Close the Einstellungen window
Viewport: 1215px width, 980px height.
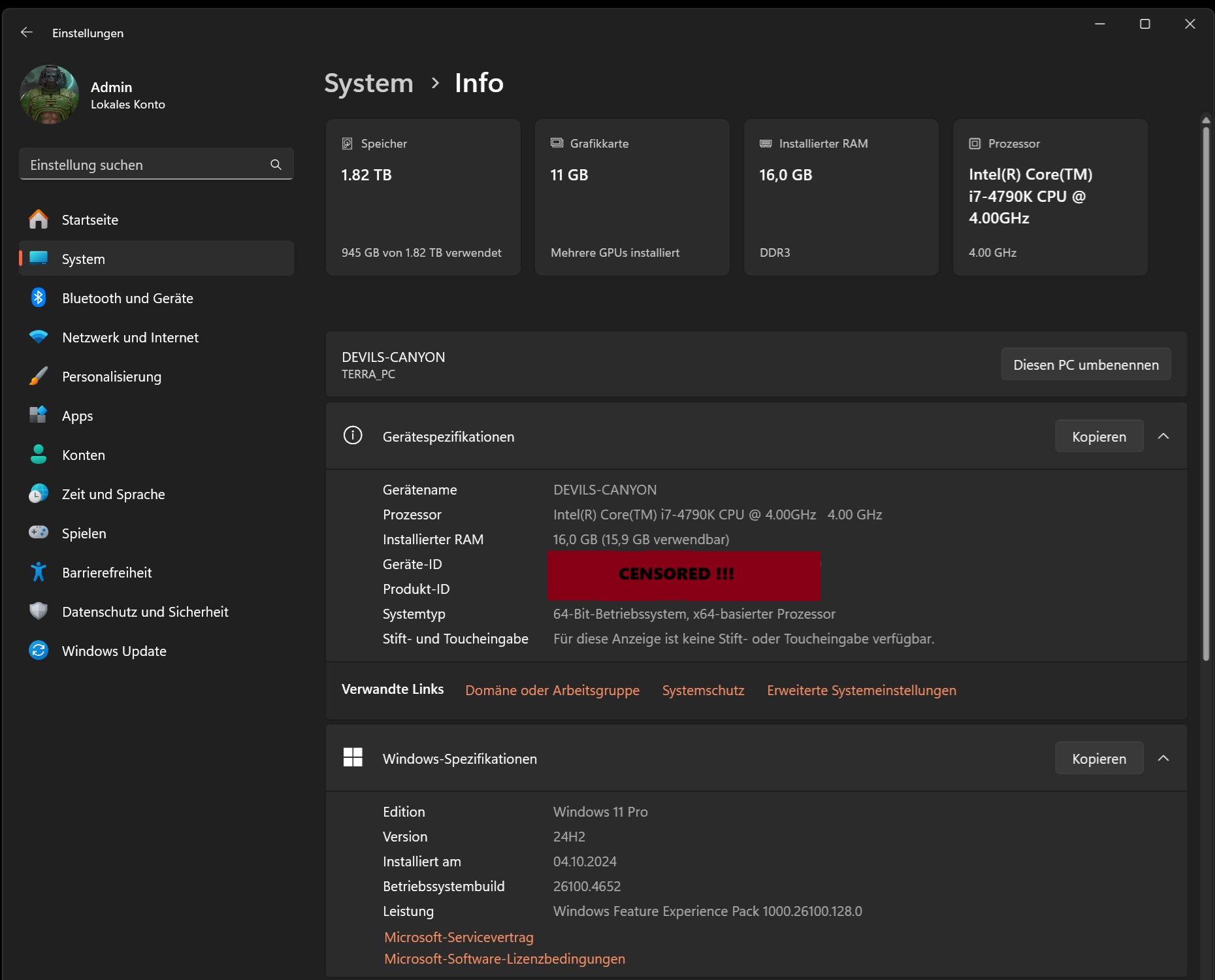point(1190,24)
